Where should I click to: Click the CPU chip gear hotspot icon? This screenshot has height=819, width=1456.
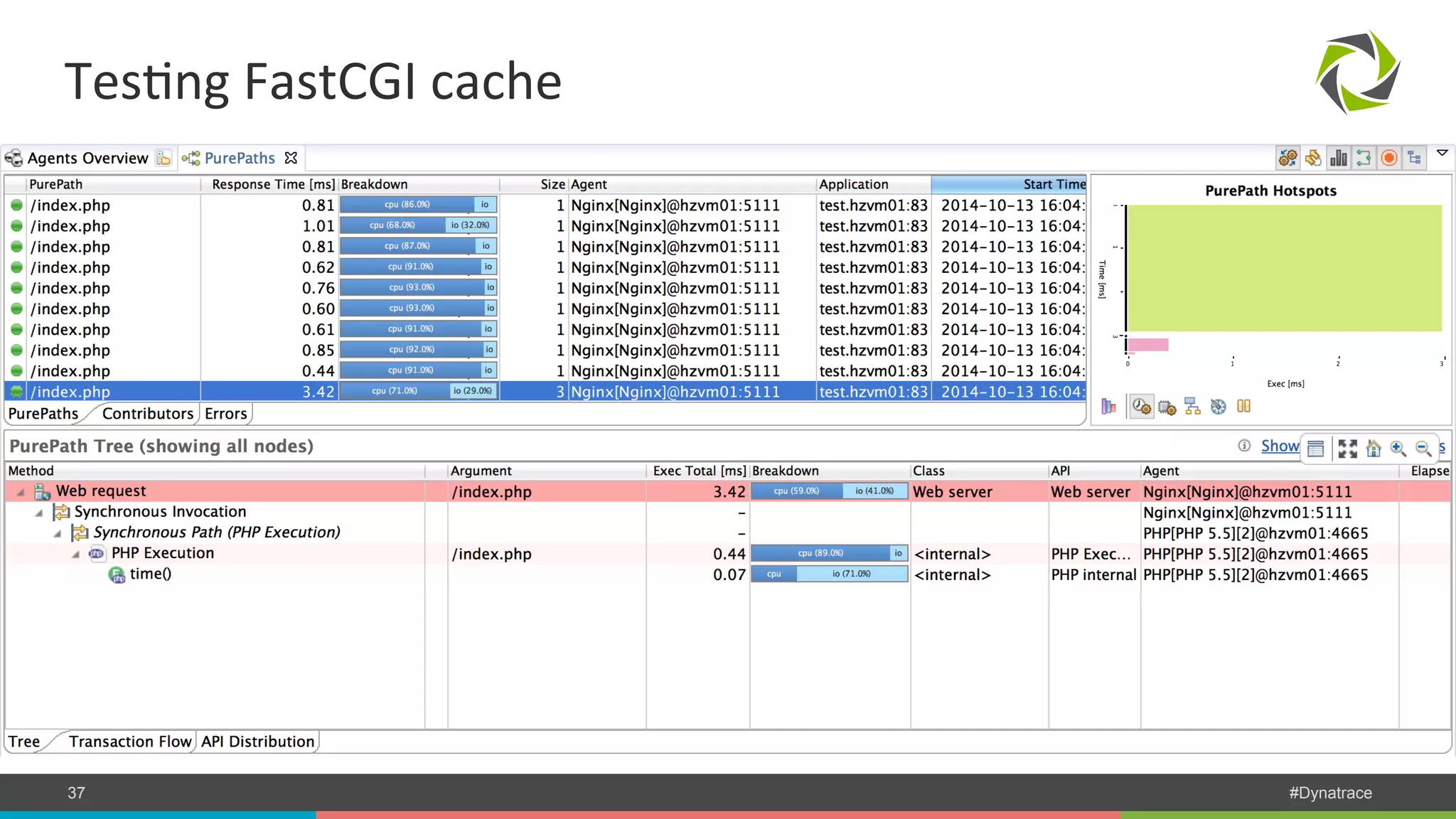coord(1167,407)
